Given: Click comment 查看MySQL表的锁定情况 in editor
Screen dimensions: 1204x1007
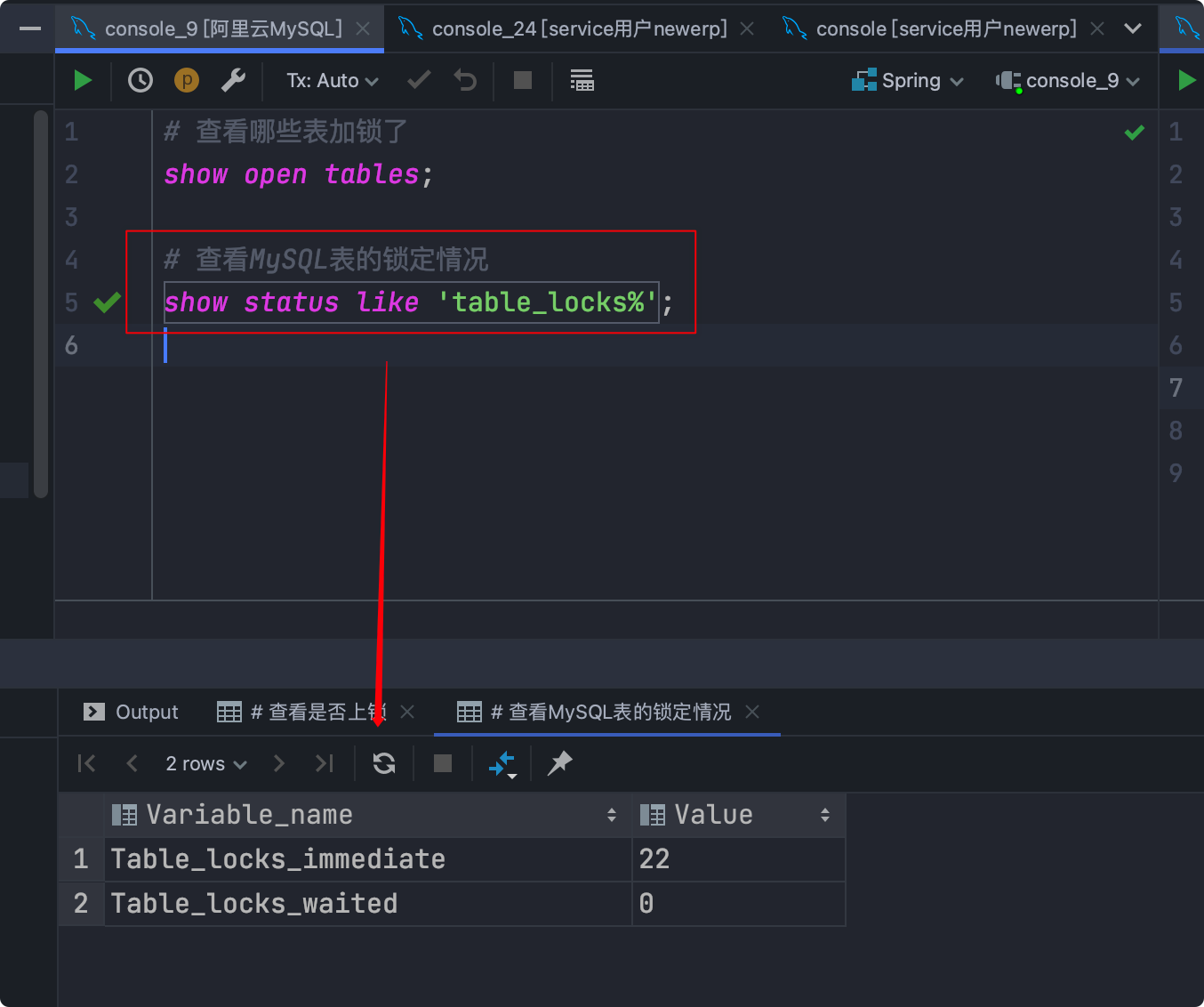Looking at the screenshot, I should click(x=326, y=260).
